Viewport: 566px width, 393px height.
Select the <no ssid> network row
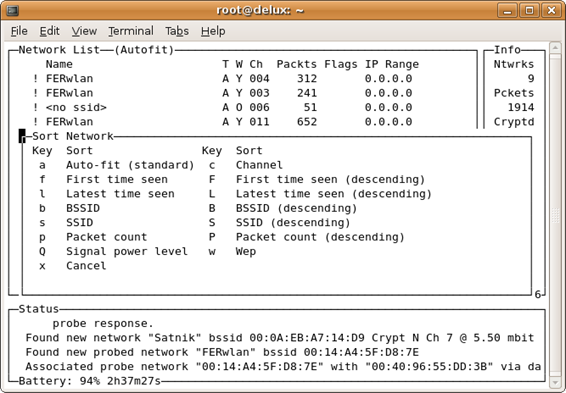pos(222,107)
